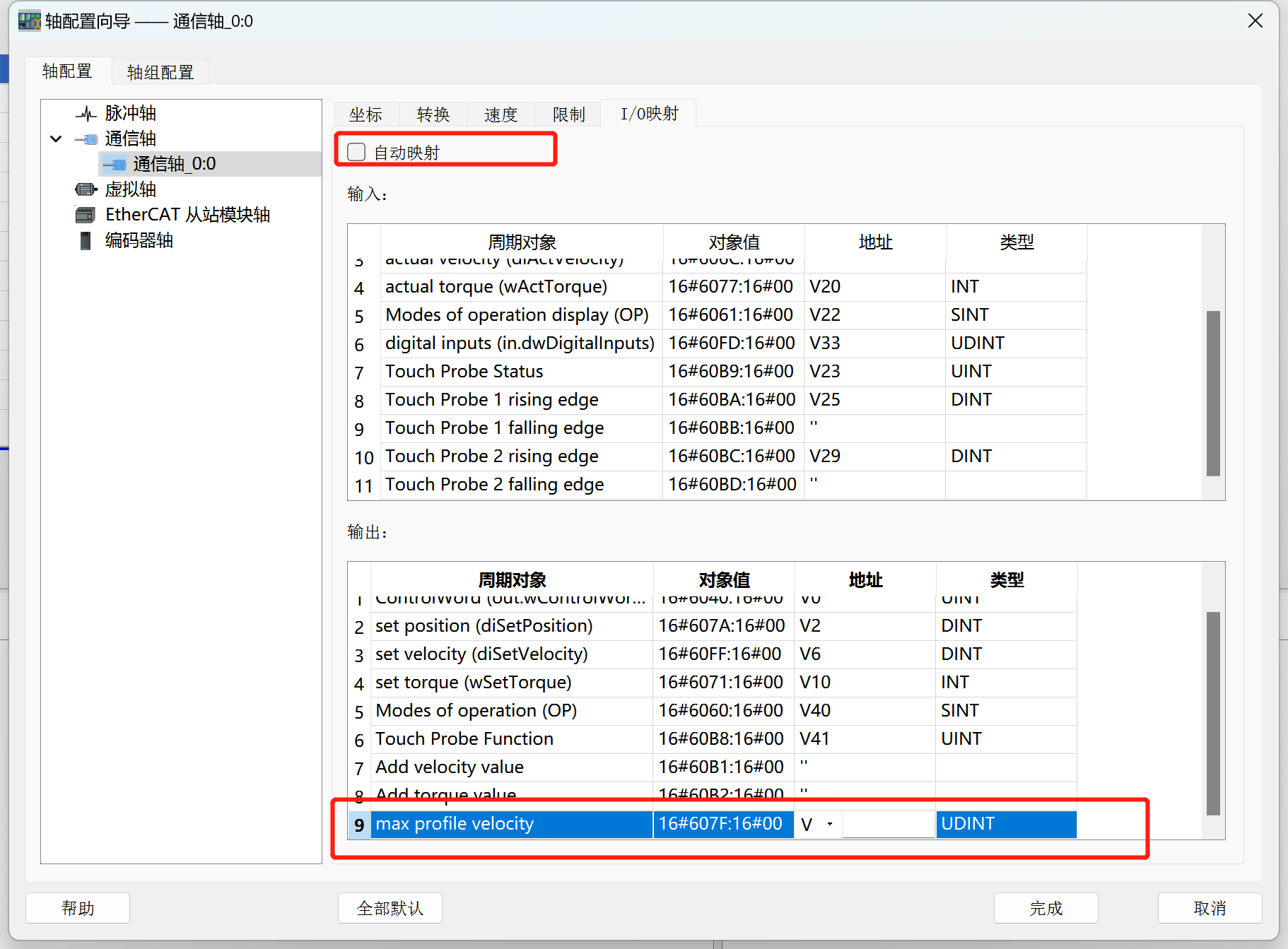Viewport: 1288px width, 949px height.
Task: Click the input table 周期对象 column header
Action: [x=522, y=242]
